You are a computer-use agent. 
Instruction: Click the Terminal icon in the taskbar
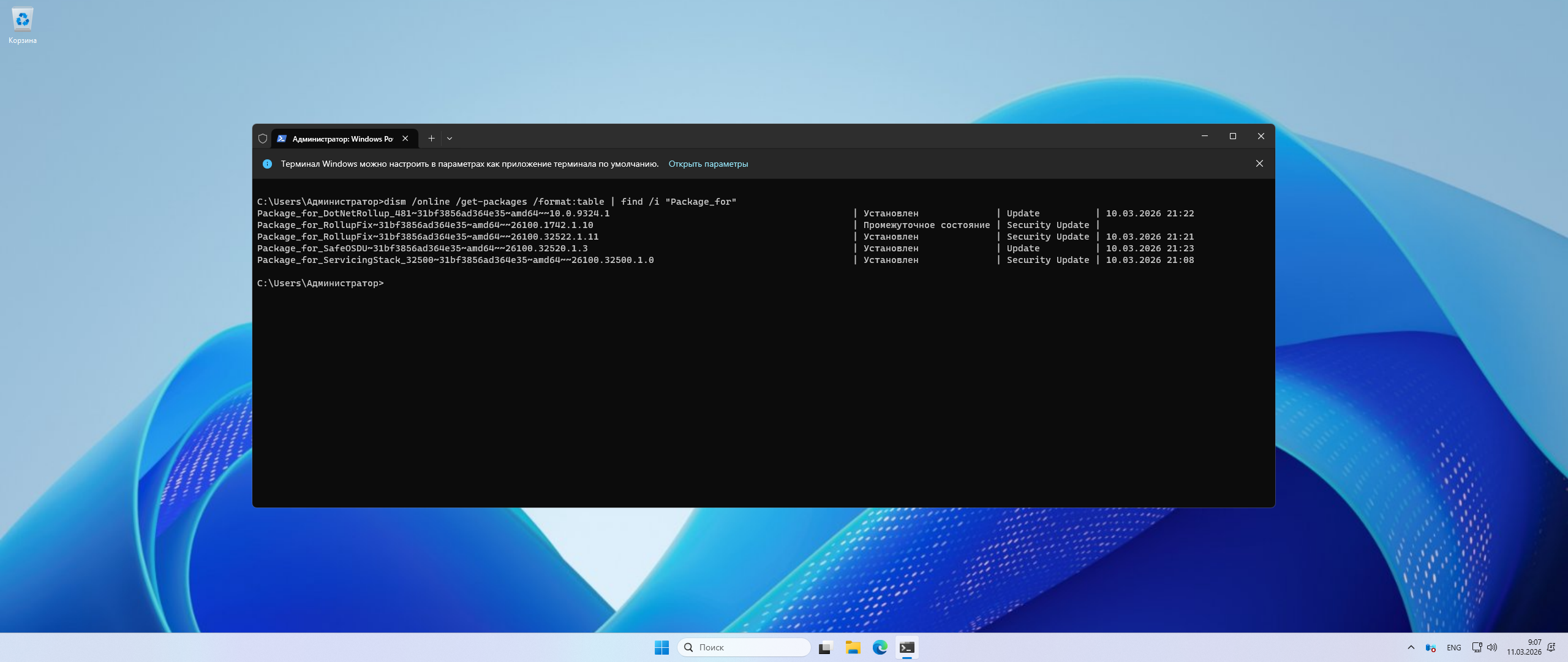[907, 647]
